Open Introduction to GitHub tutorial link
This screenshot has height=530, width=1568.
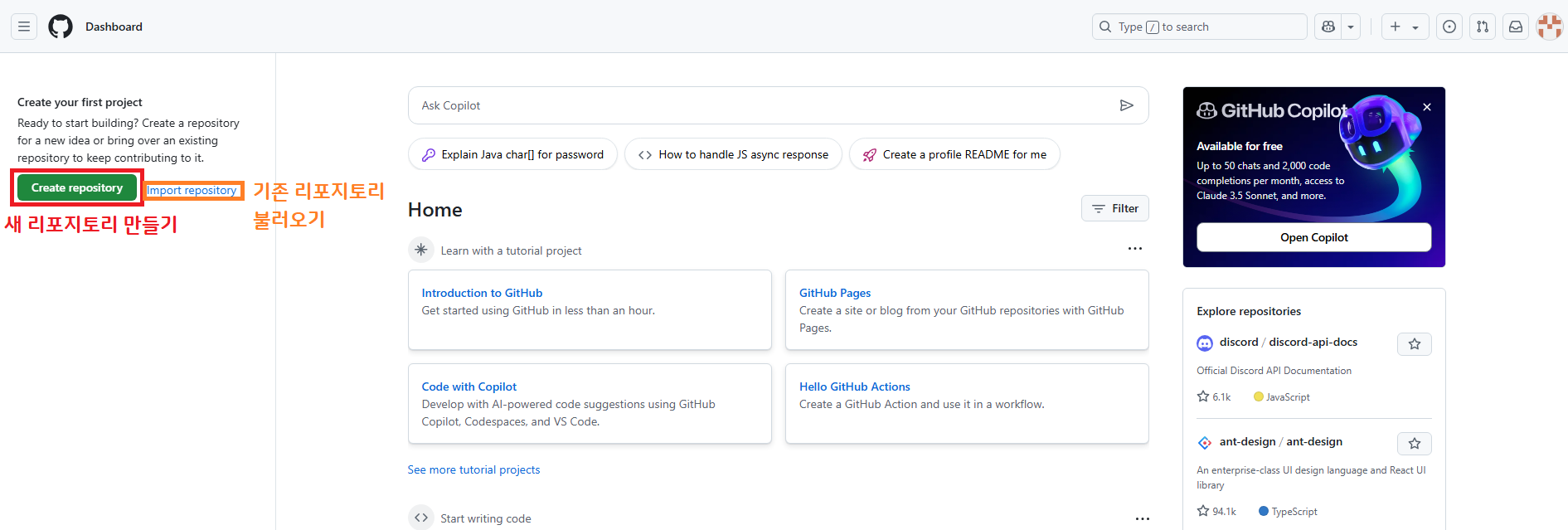[482, 293]
